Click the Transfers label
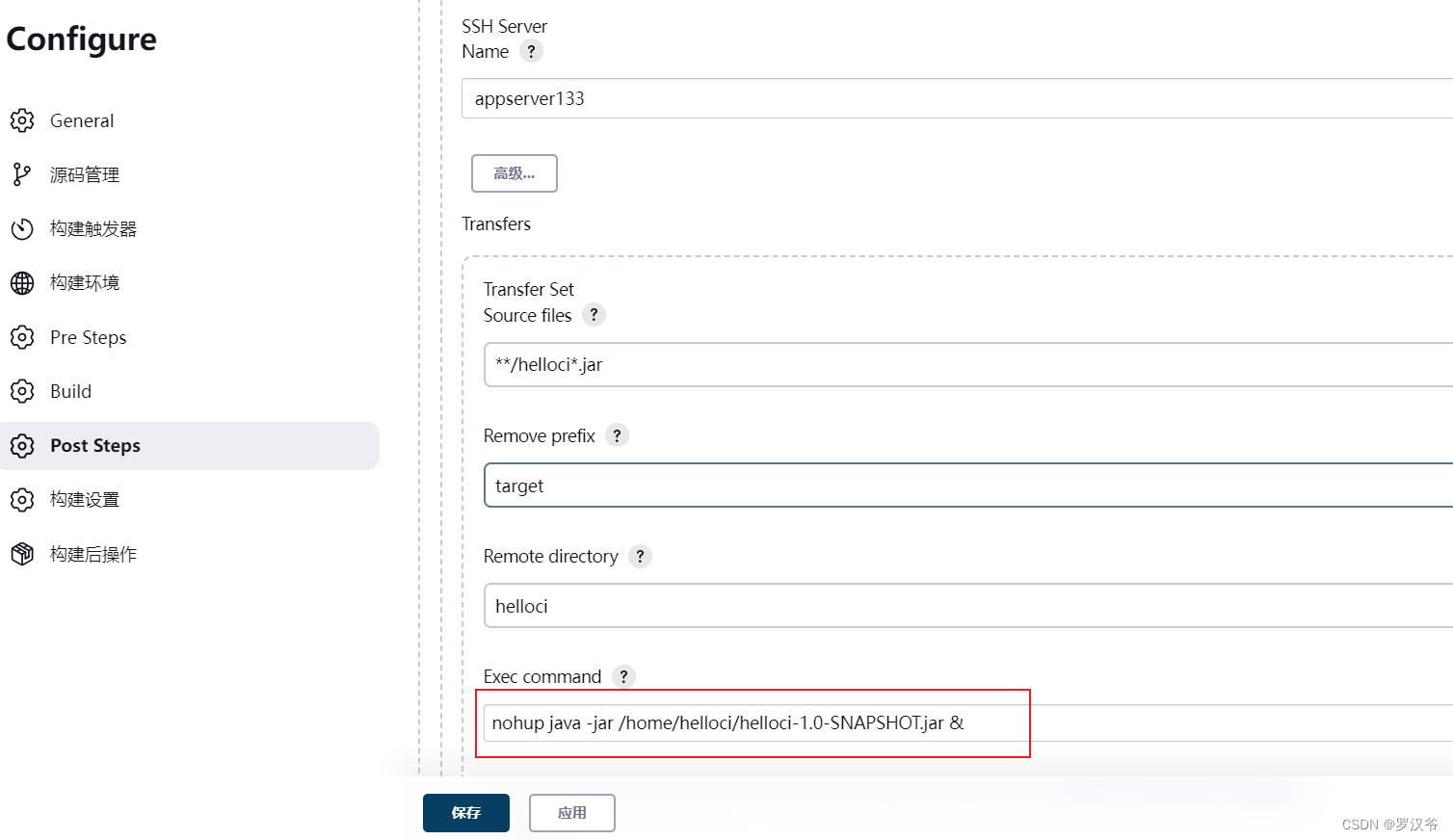1453x840 pixels. click(x=496, y=223)
